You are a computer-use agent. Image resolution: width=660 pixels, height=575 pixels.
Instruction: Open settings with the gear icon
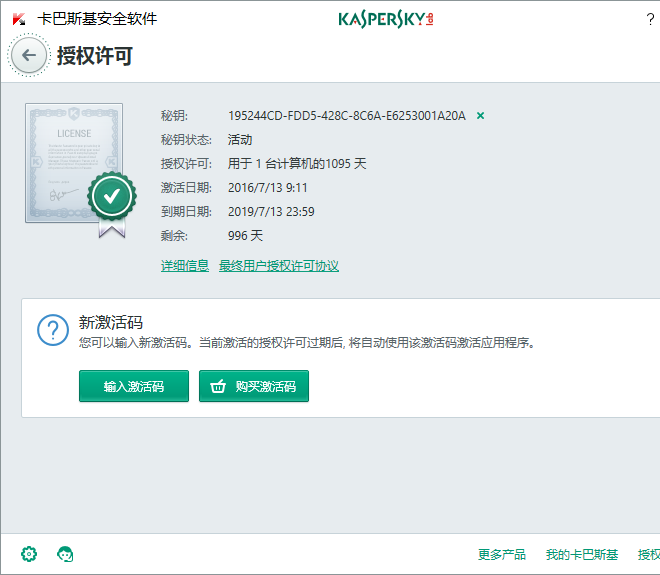point(29,554)
